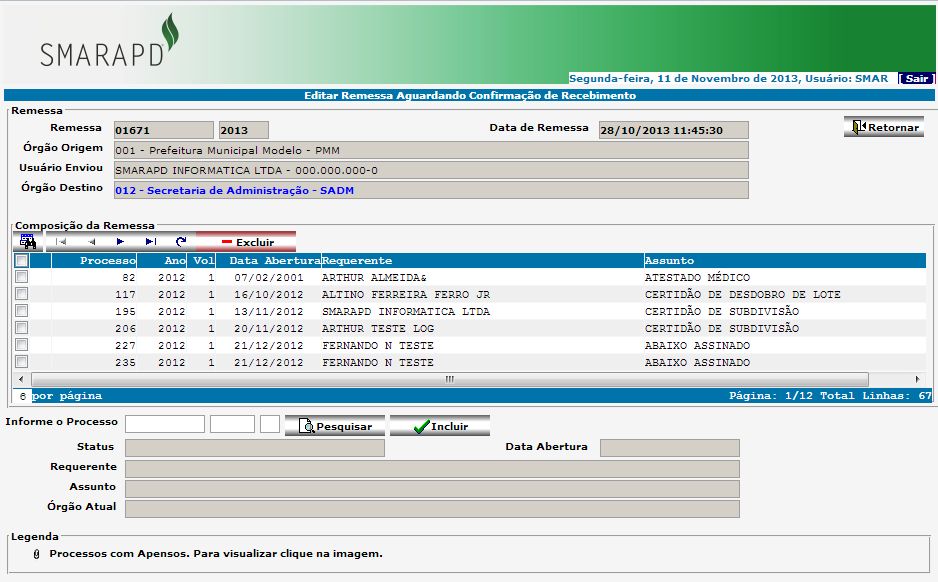Image resolution: width=938 pixels, height=582 pixels.
Task: Click Página: 1/12 status text
Action: click(771, 396)
